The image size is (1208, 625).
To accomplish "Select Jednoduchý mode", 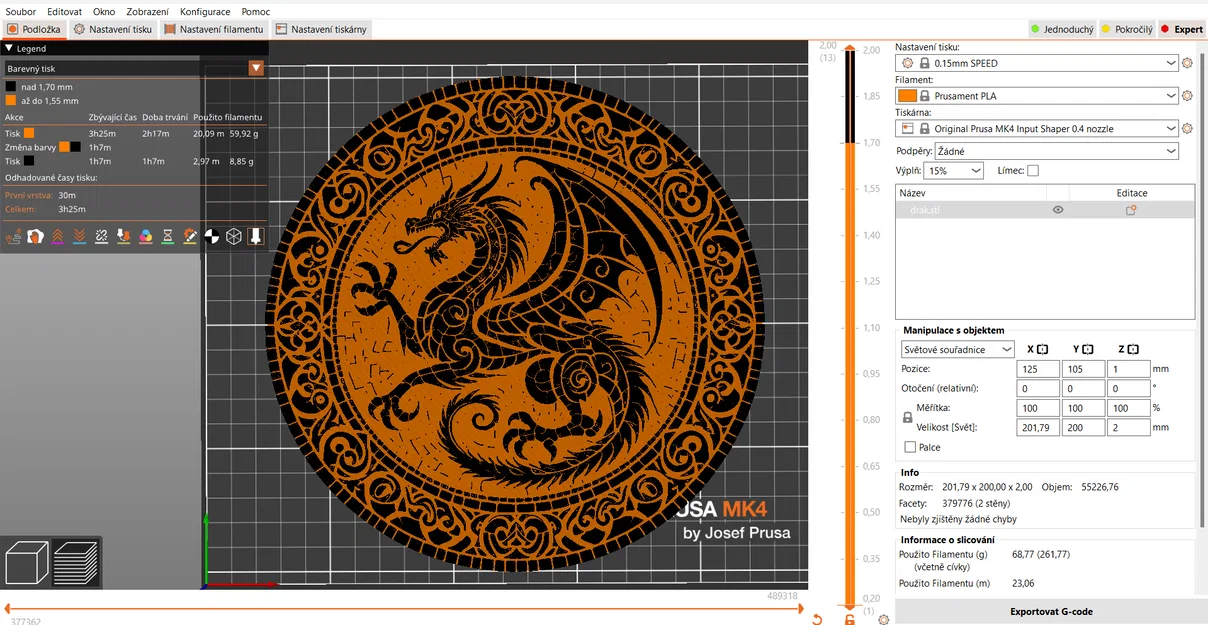I will pyautogui.click(x=1062, y=29).
